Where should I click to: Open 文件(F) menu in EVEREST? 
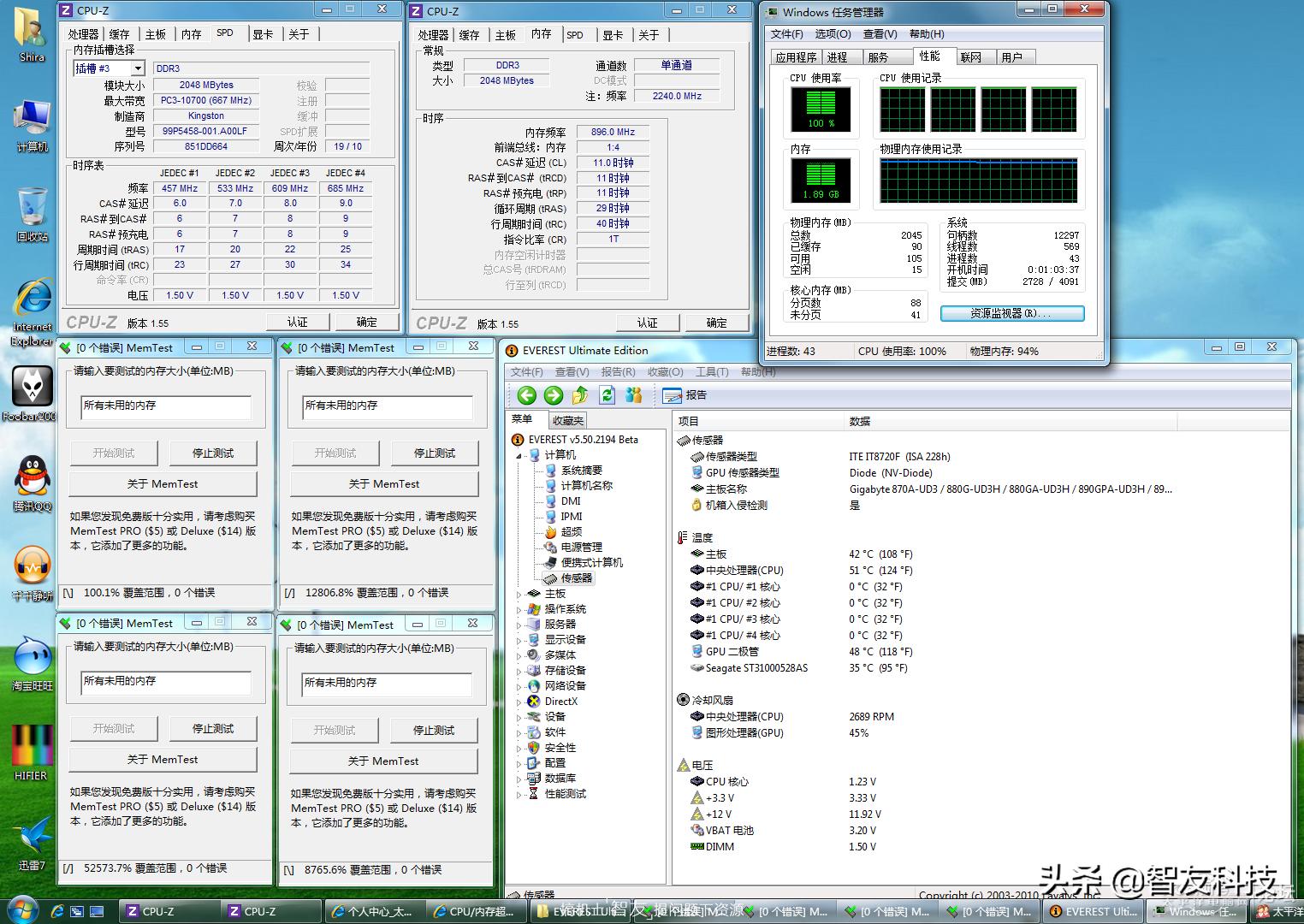527,372
